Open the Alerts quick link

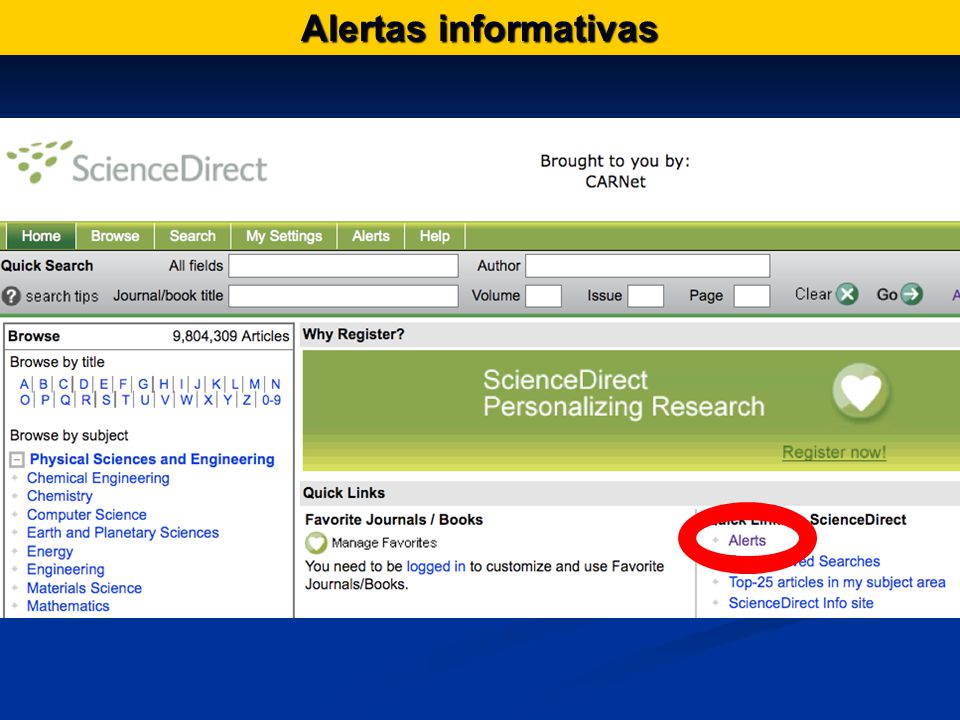point(747,541)
